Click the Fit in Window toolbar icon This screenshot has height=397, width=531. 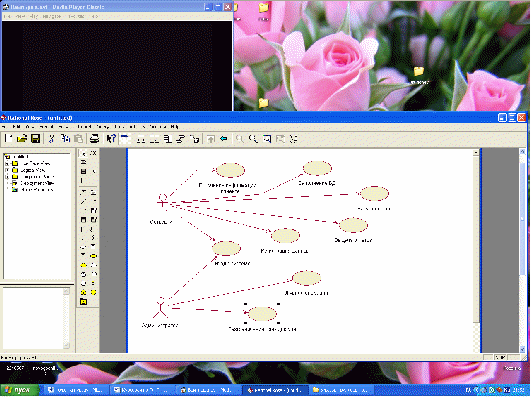tap(267, 139)
